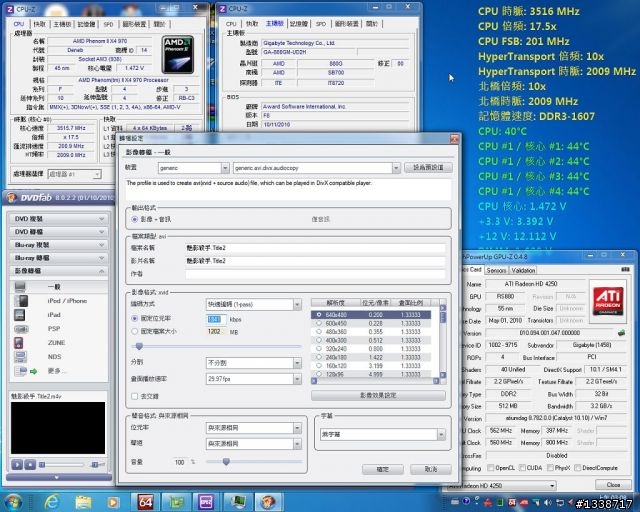Open the Windows Start menu

[x=13, y=501]
